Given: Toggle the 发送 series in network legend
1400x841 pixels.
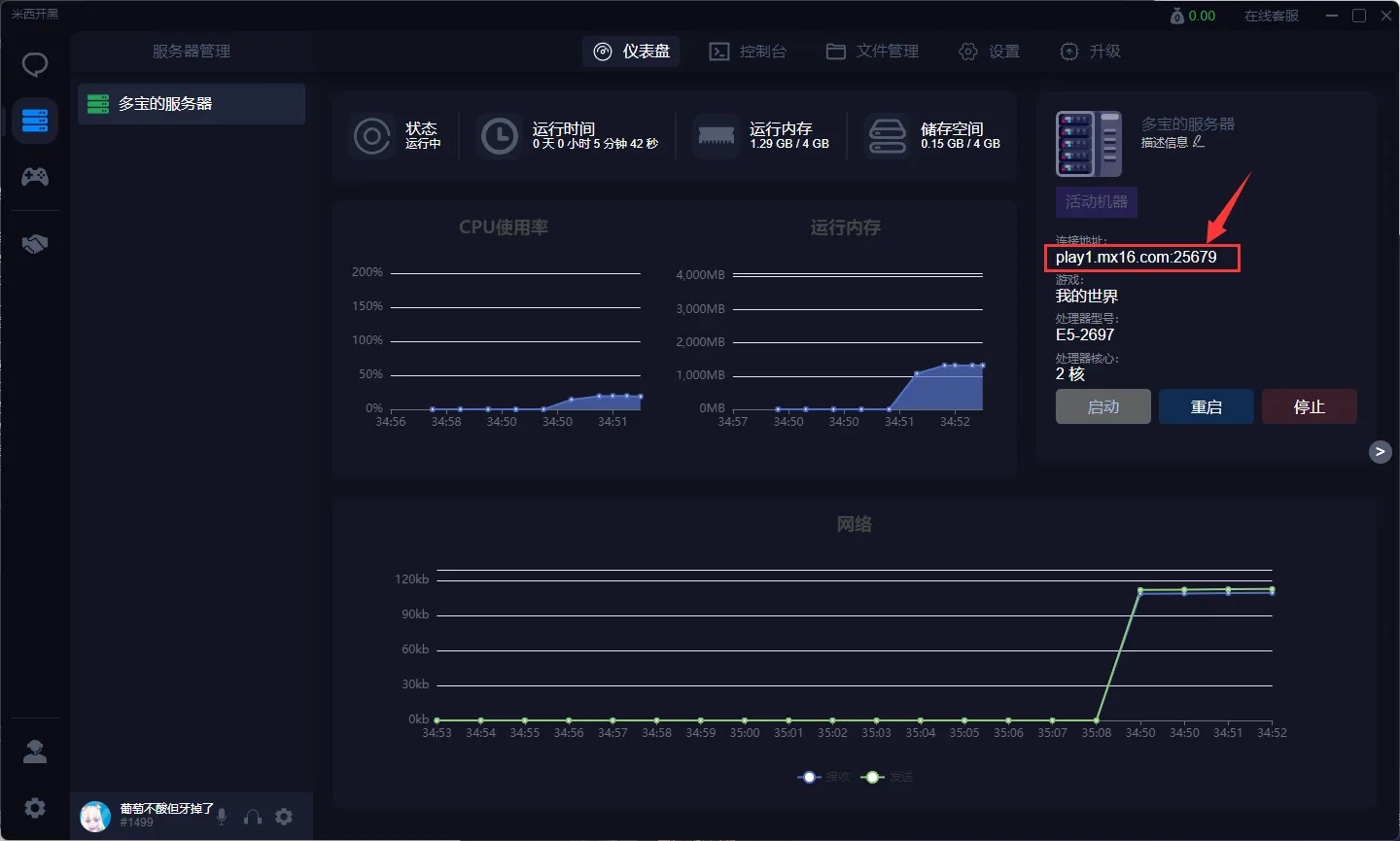Looking at the screenshot, I should tap(888, 777).
